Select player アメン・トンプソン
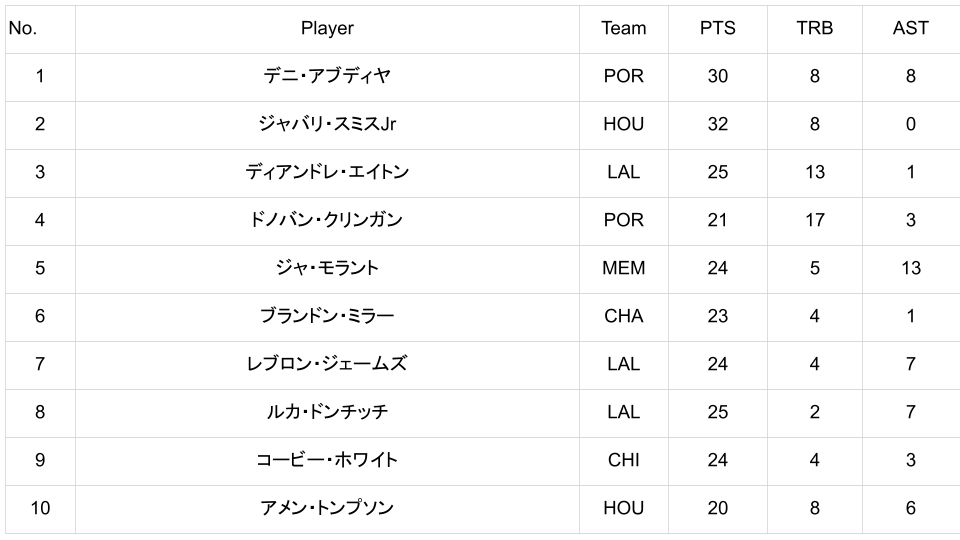This screenshot has width=960, height=540. point(327,509)
